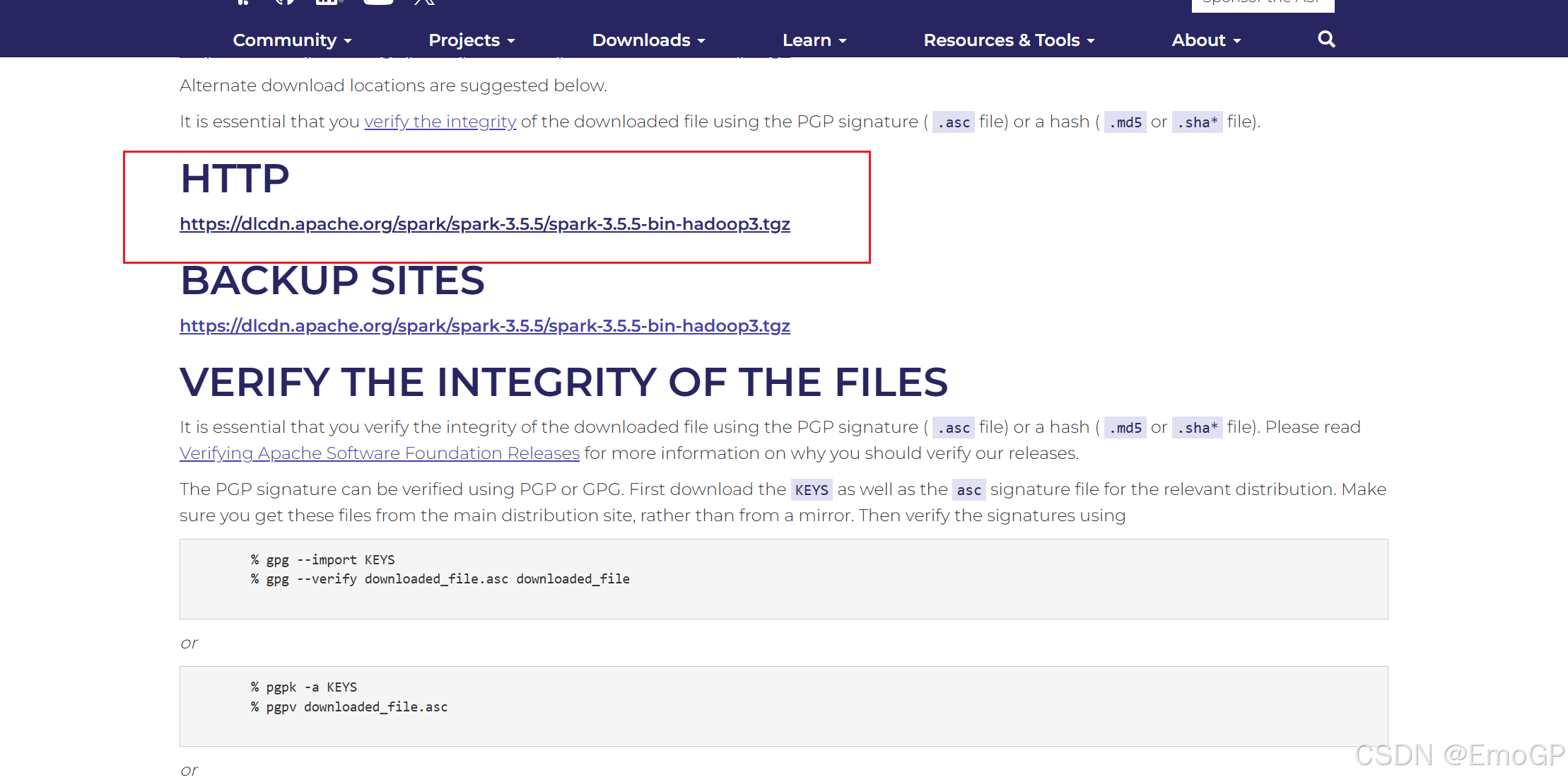Expand the Projects dropdown menu
The width and height of the screenshot is (1568, 780).
472,40
